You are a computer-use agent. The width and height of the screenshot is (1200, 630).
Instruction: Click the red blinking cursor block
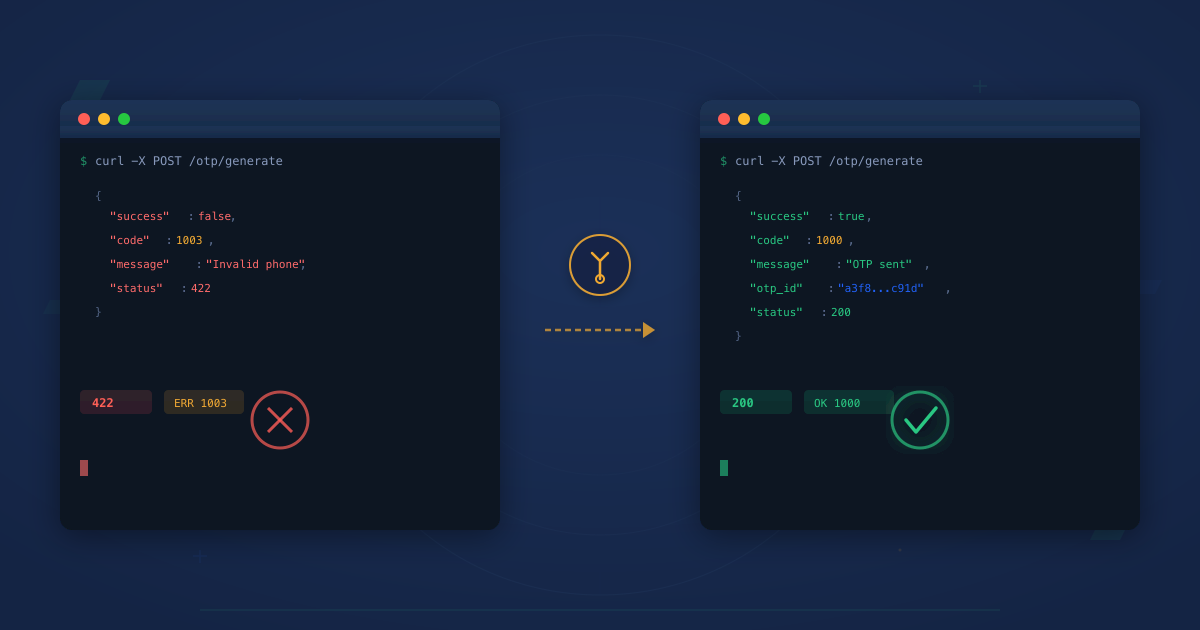pyautogui.click(x=84, y=467)
